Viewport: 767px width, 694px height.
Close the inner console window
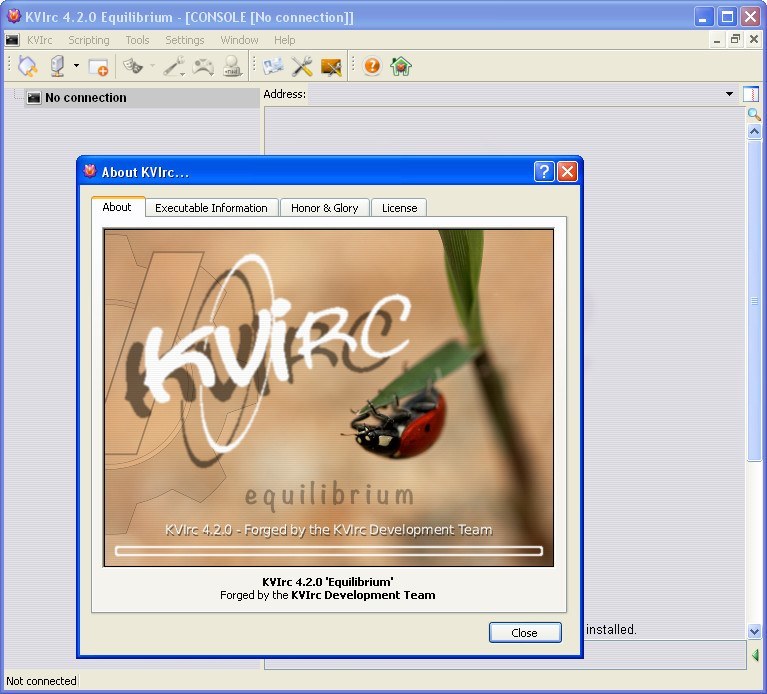pyautogui.click(x=754, y=39)
